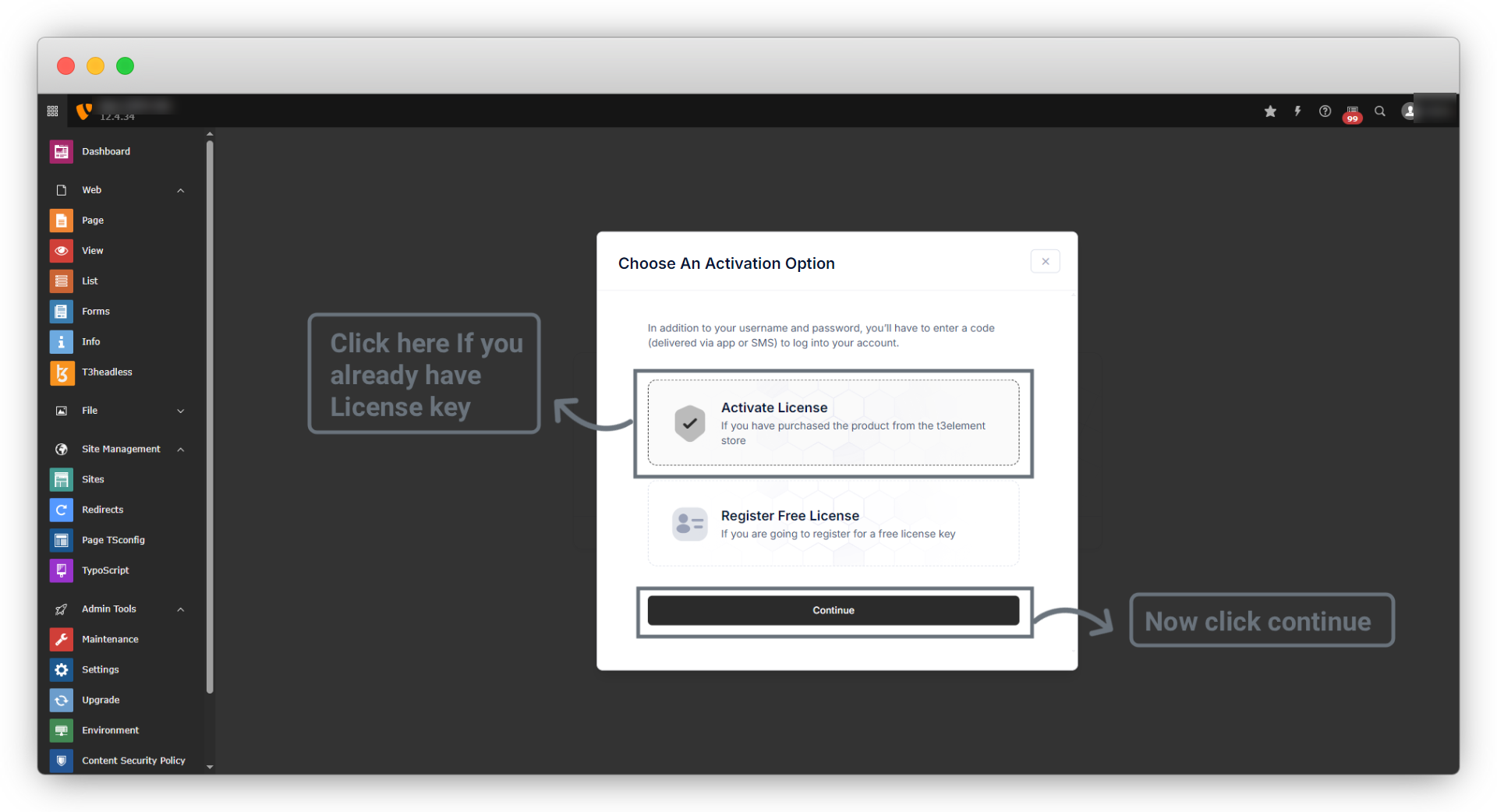Open the Page TSconfig module
The image size is (1497, 812).
pyautogui.click(x=113, y=540)
